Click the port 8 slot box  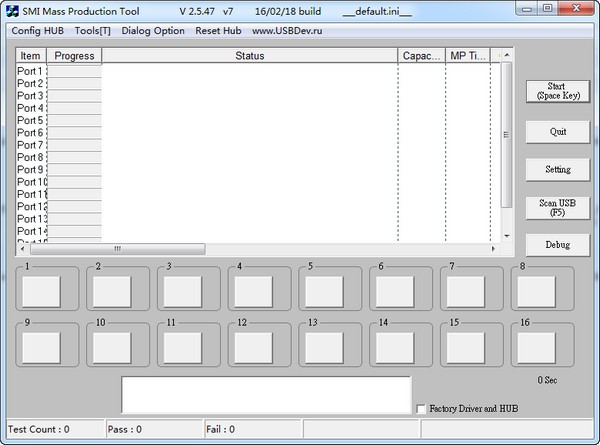tap(536, 291)
